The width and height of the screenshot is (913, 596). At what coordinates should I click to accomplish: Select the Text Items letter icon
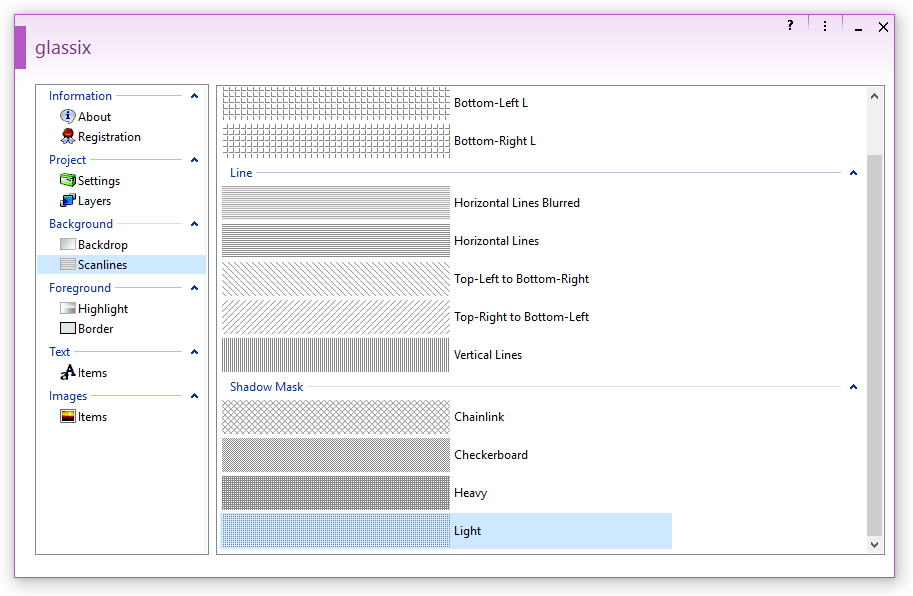[x=68, y=373]
